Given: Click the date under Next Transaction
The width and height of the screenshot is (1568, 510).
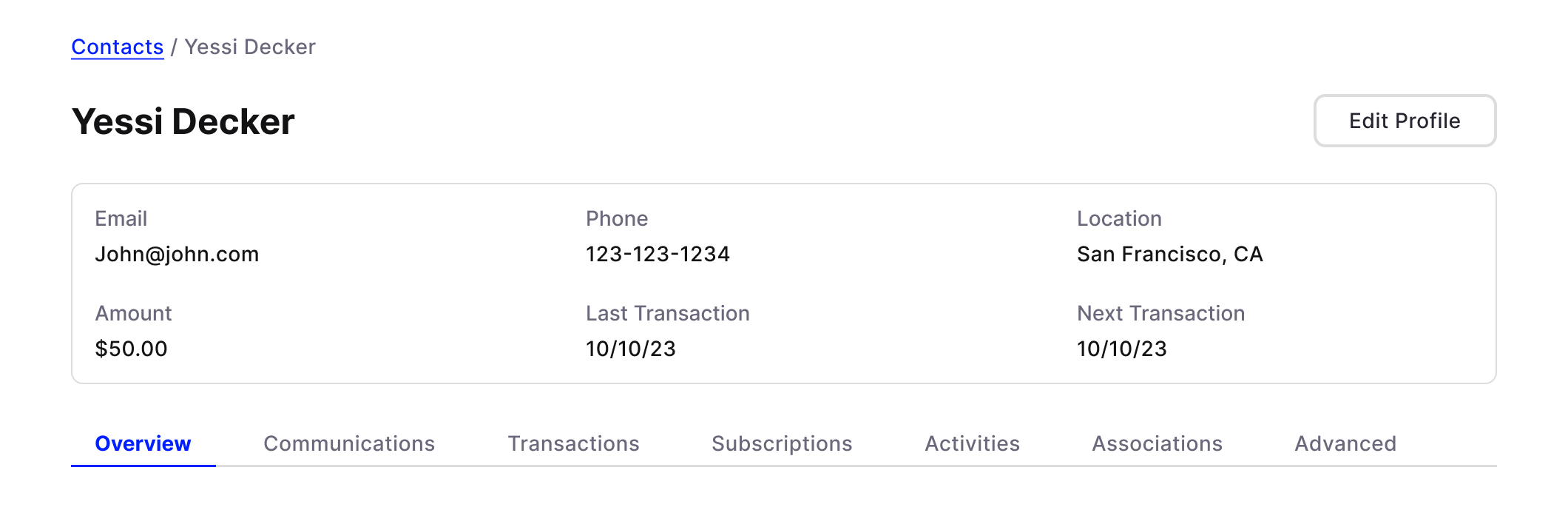Looking at the screenshot, I should tap(1121, 349).
